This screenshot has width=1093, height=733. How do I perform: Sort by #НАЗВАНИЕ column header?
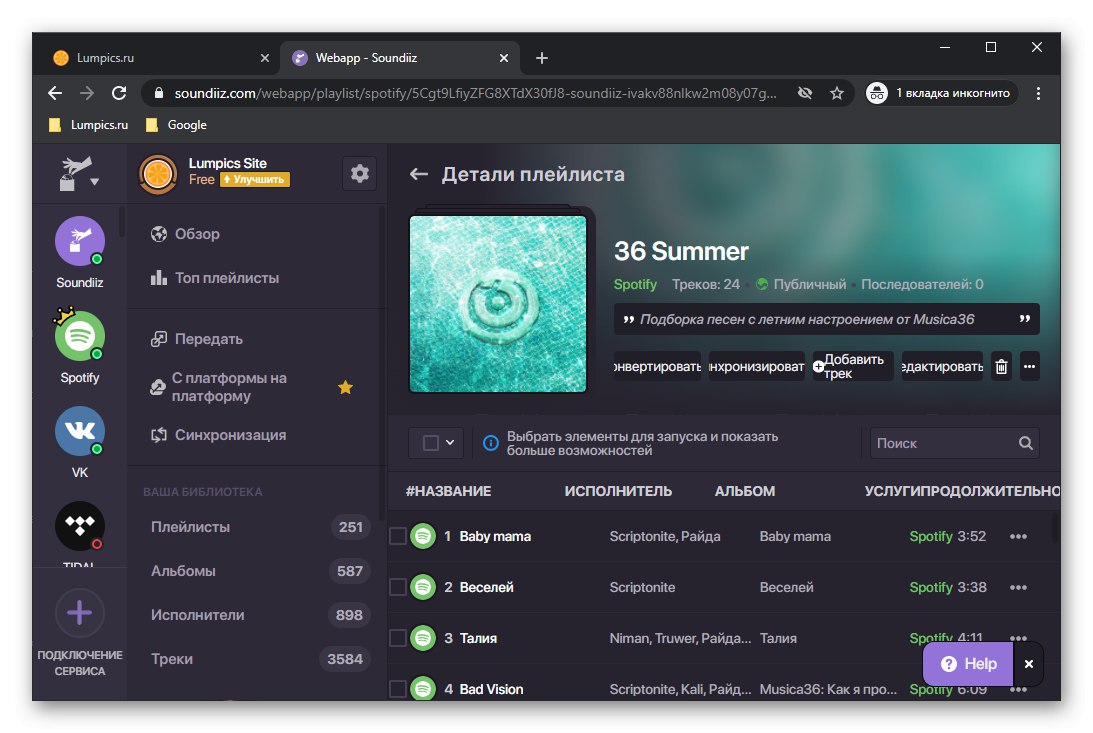tap(448, 491)
